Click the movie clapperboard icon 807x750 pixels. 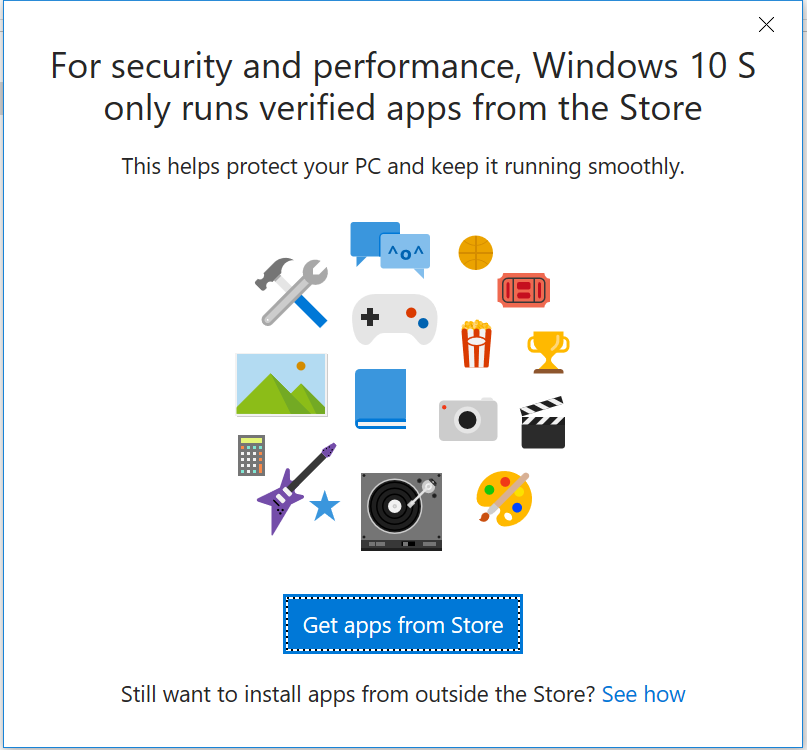pos(542,423)
